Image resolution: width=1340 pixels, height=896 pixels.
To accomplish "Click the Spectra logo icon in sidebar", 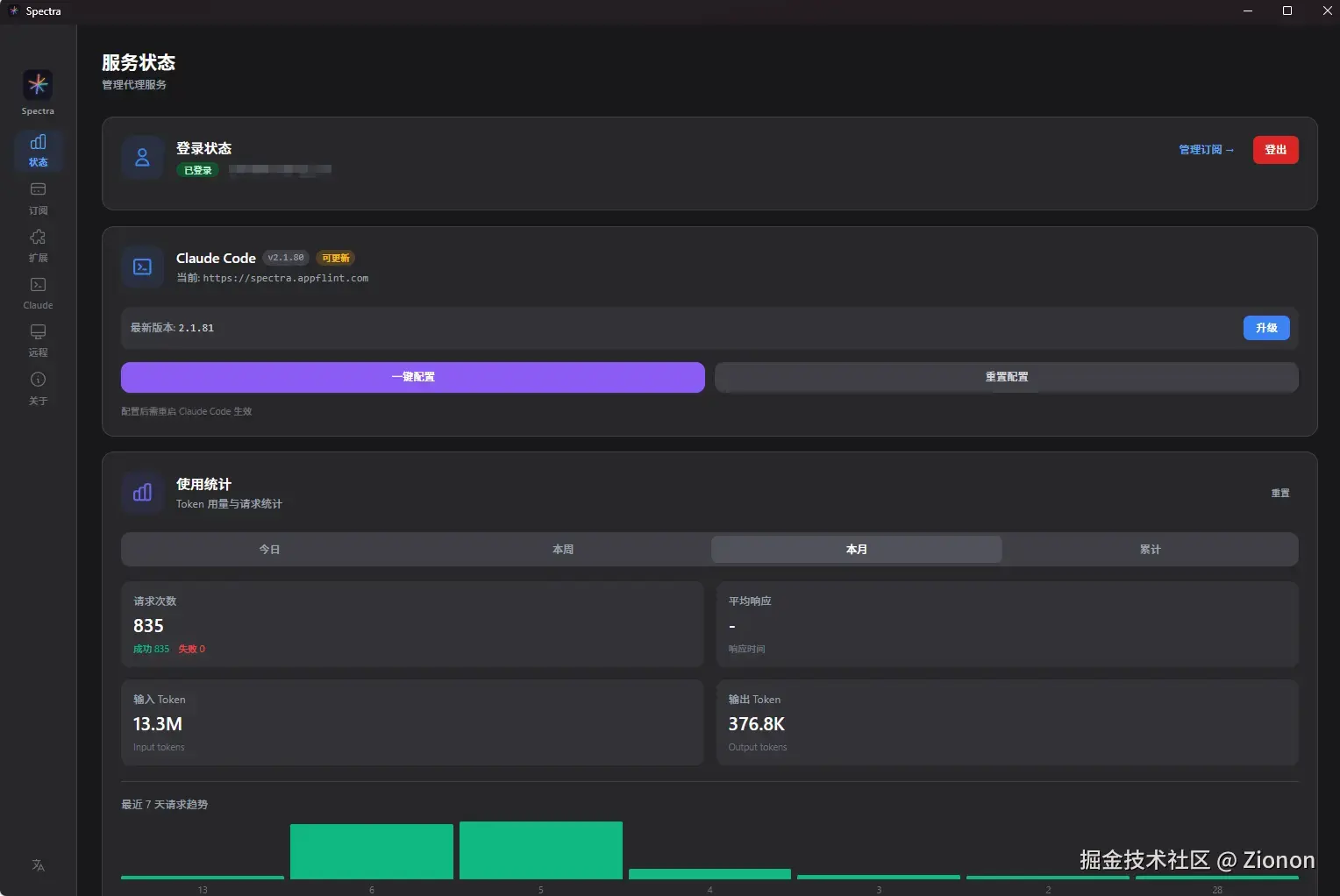I will 38,85.
